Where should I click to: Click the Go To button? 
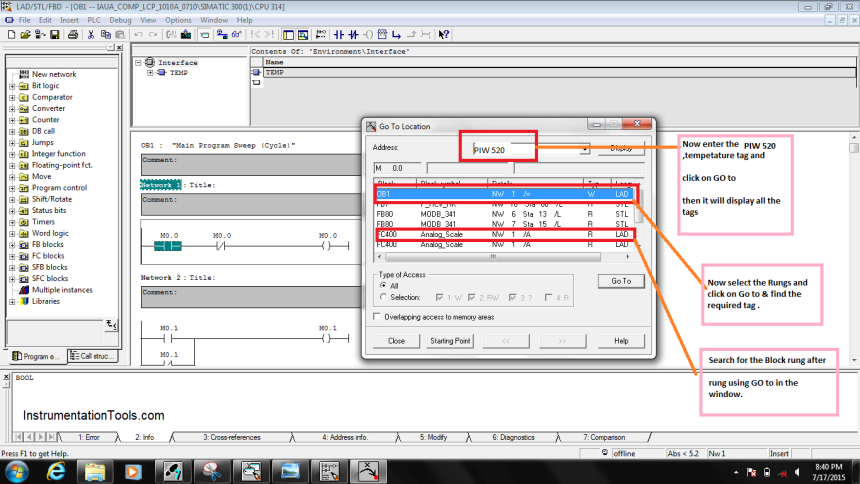[621, 281]
